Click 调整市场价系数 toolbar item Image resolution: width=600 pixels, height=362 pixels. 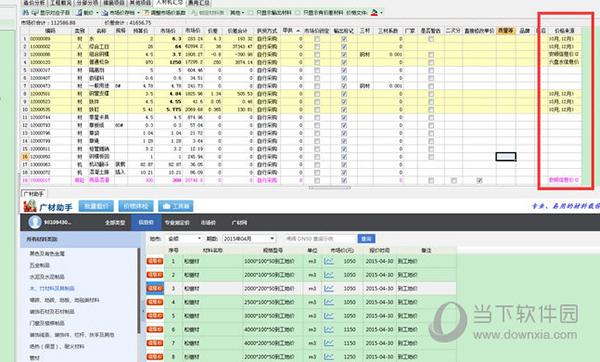pos(165,13)
